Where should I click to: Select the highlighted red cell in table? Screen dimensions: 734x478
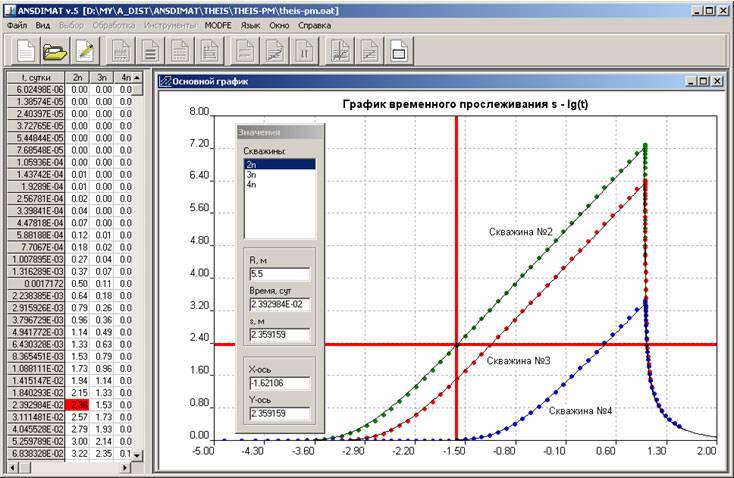78,404
